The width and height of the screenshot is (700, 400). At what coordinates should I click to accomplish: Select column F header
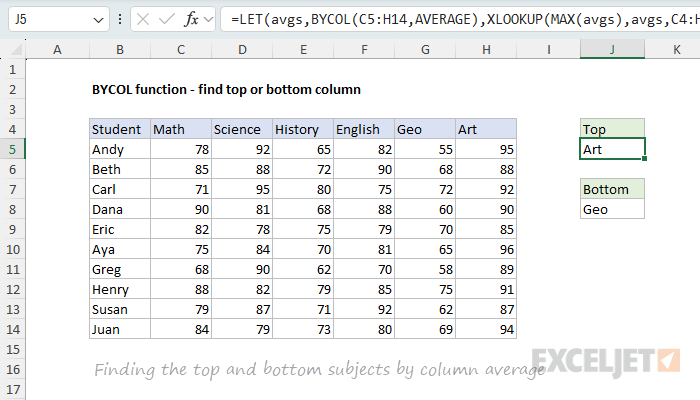[x=364, y=50]
